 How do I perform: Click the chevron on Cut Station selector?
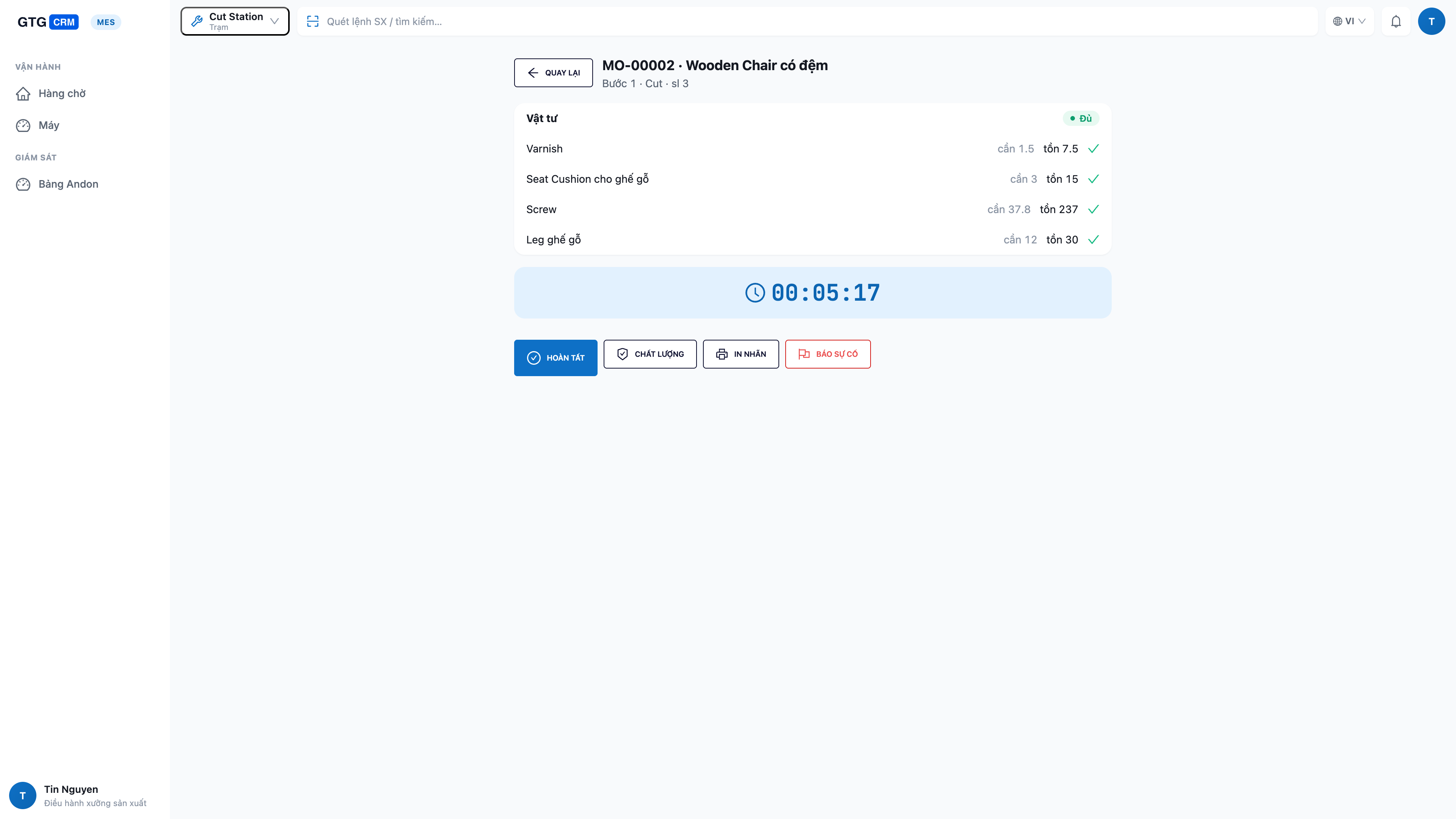coord(274,22)
